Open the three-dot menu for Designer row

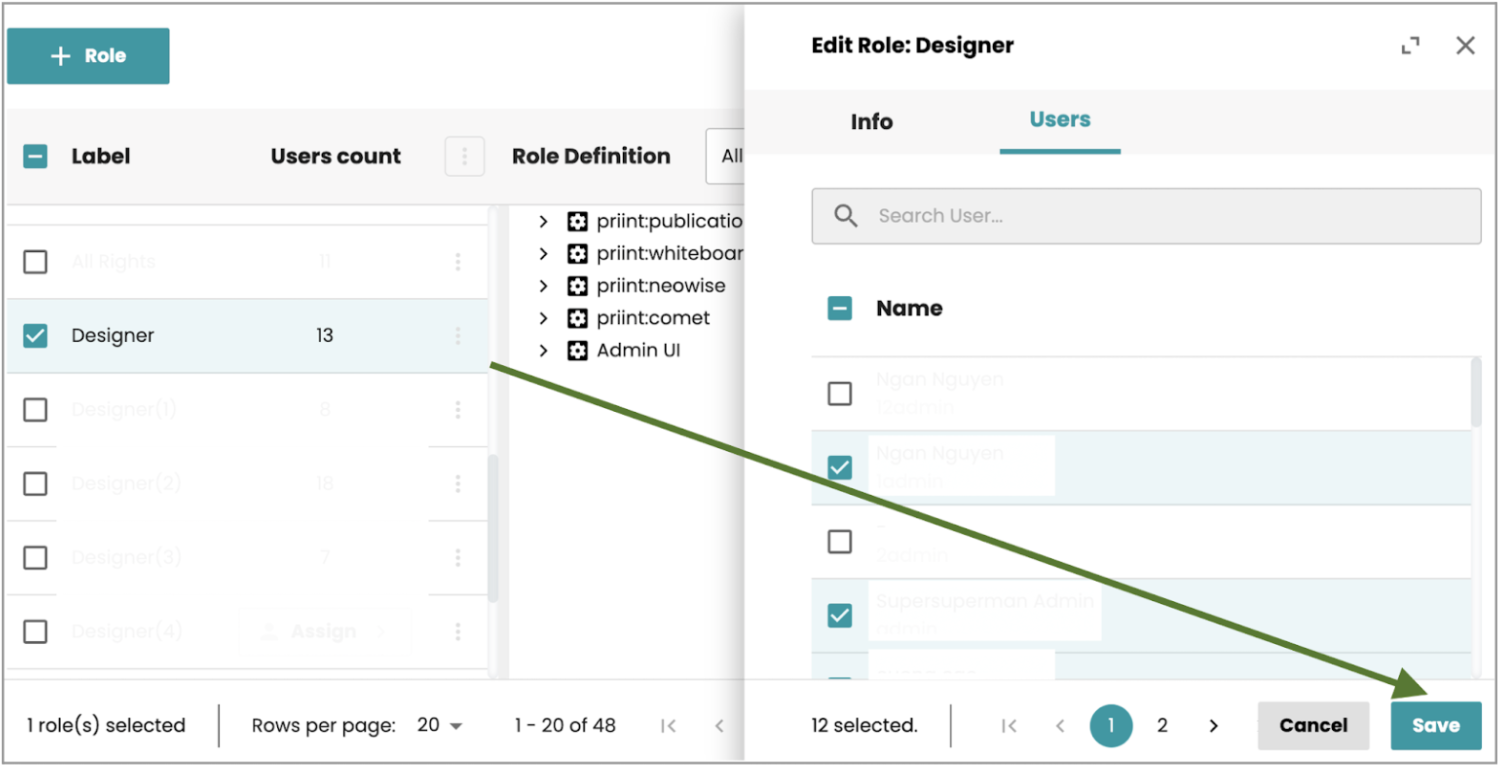tap(458, 336)
